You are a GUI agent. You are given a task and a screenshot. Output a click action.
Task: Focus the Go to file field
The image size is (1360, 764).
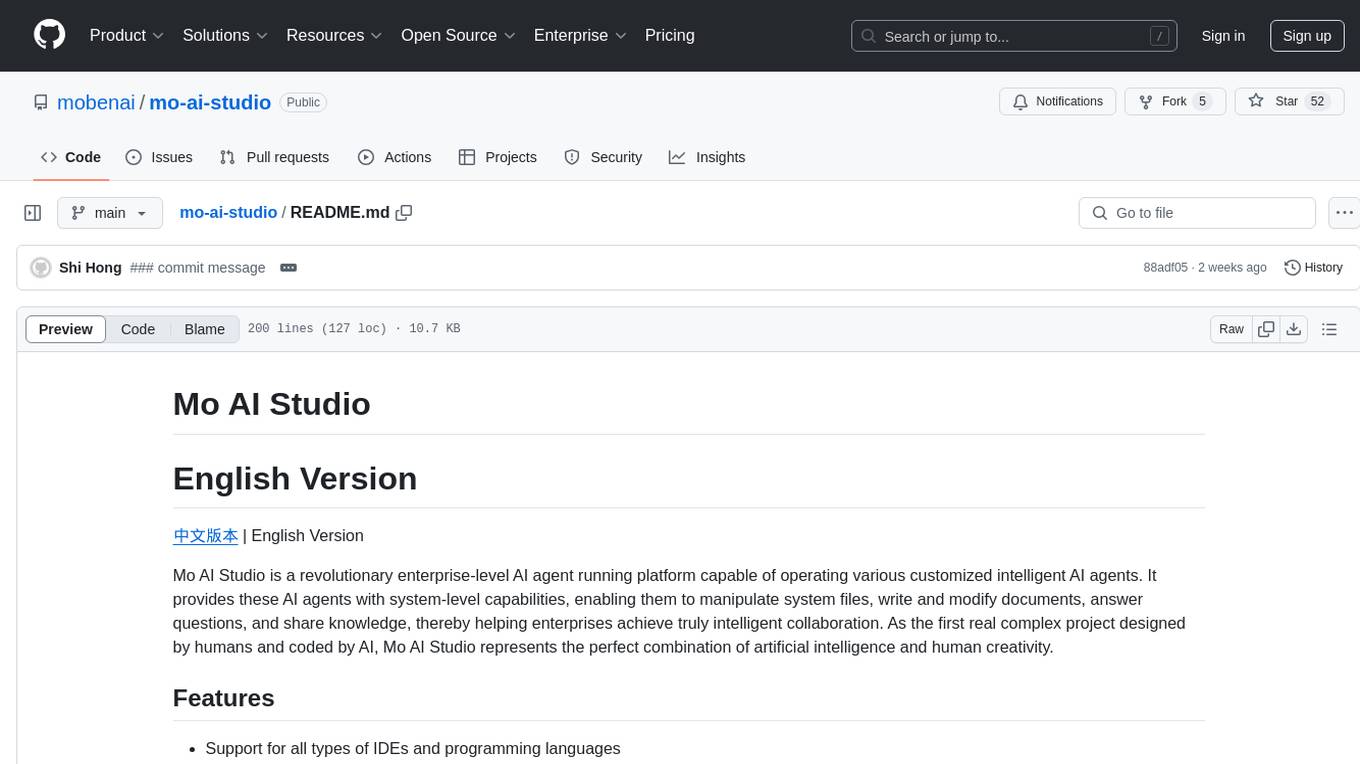(x=1197, y=213)
